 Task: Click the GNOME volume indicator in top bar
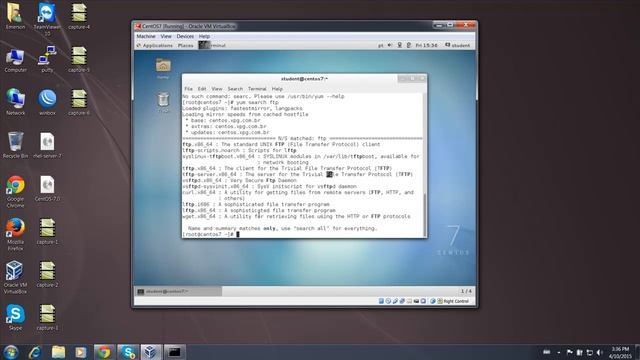pyautogui.click(x=390, y=45)
